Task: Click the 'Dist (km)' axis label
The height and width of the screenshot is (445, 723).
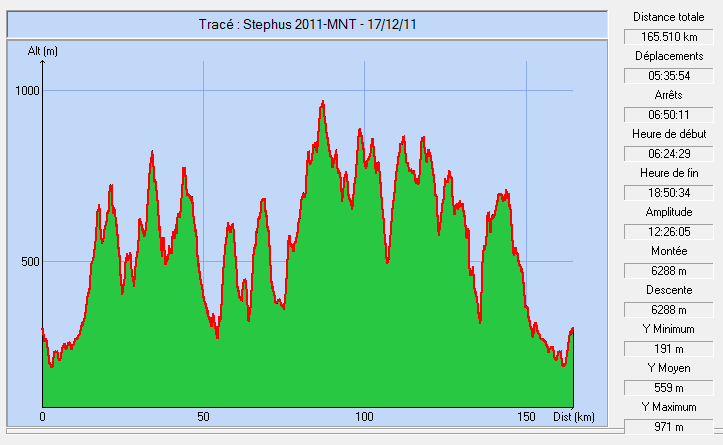Action: click(574, 417)
